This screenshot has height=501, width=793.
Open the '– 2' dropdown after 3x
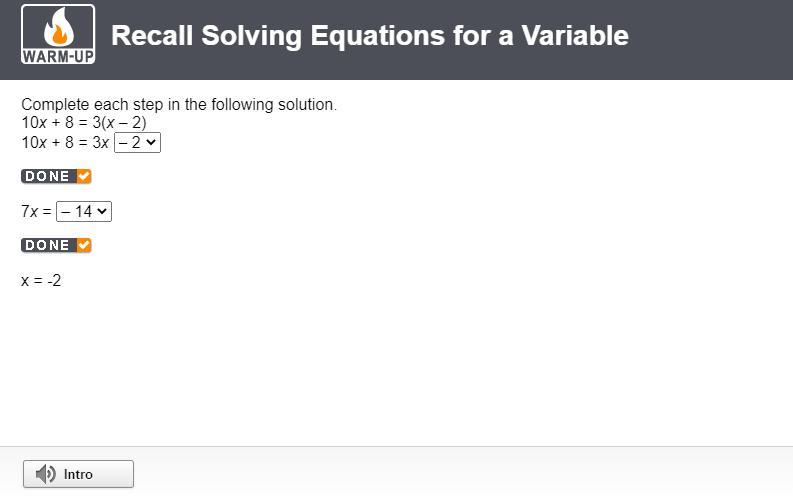137,142
